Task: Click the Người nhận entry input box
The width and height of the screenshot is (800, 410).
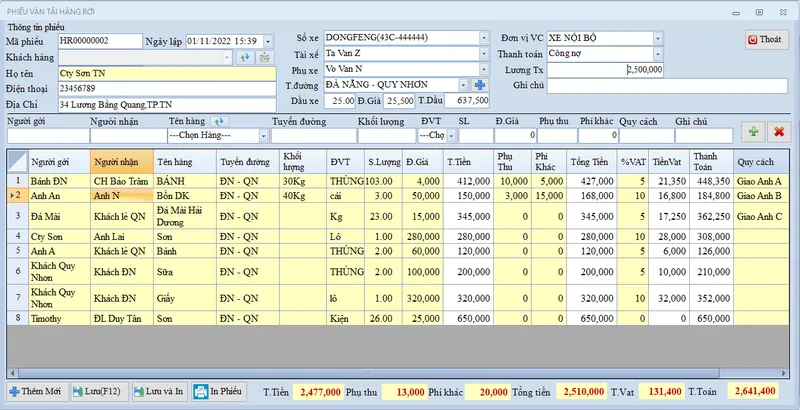Action: tap(129, 136)
